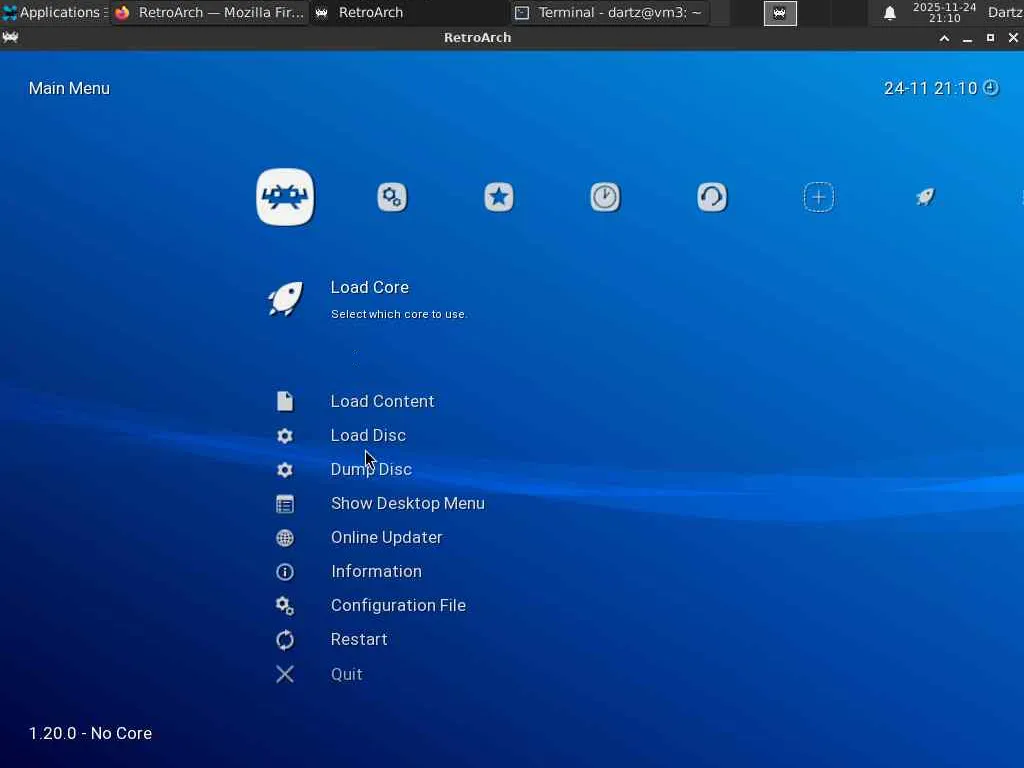The height and width of the screenshot is (768, 1024).
Task: Open the Applications menu in the panel
Action: pos(54,12)
